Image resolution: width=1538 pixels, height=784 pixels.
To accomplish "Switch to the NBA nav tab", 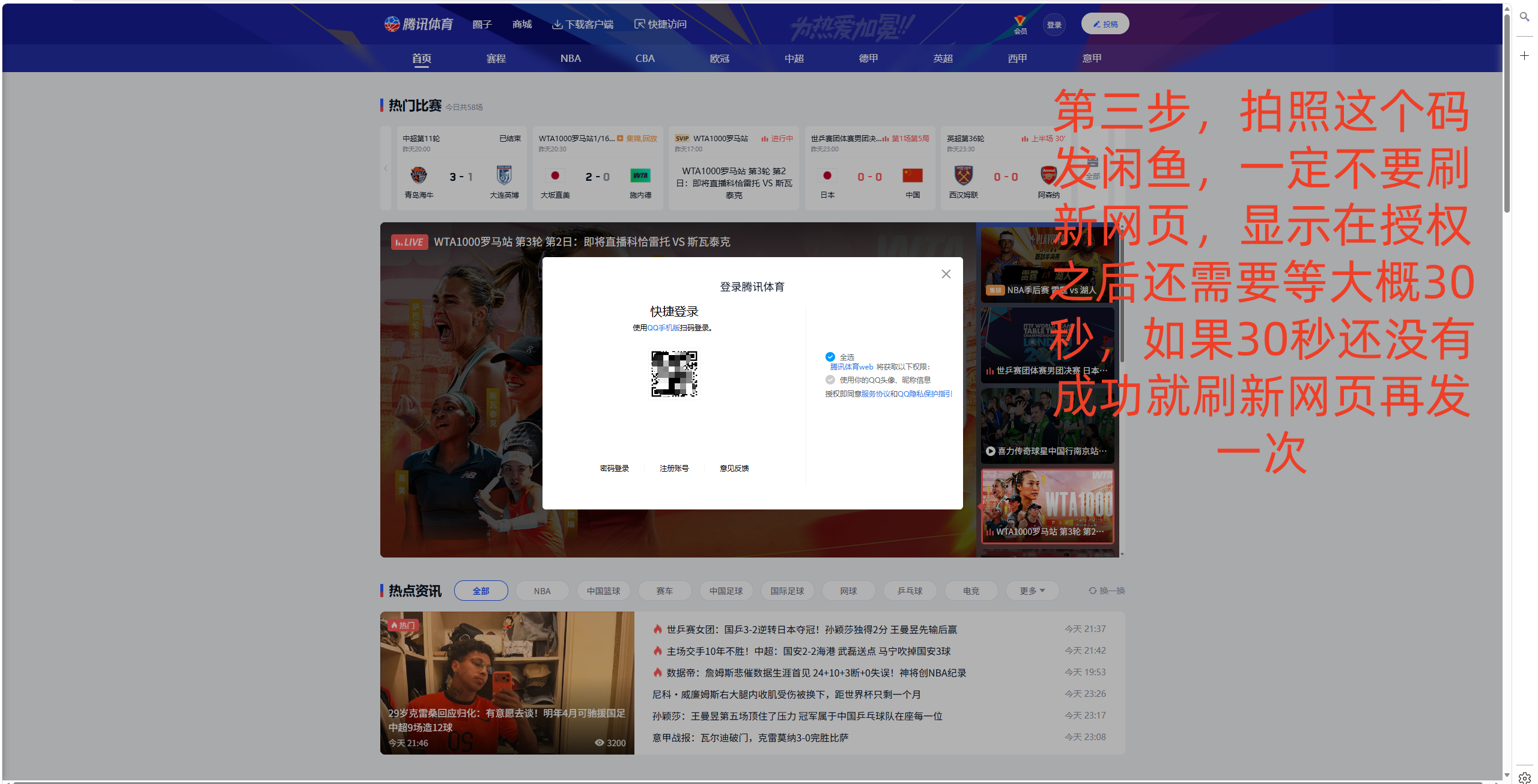I will (571, 58).
